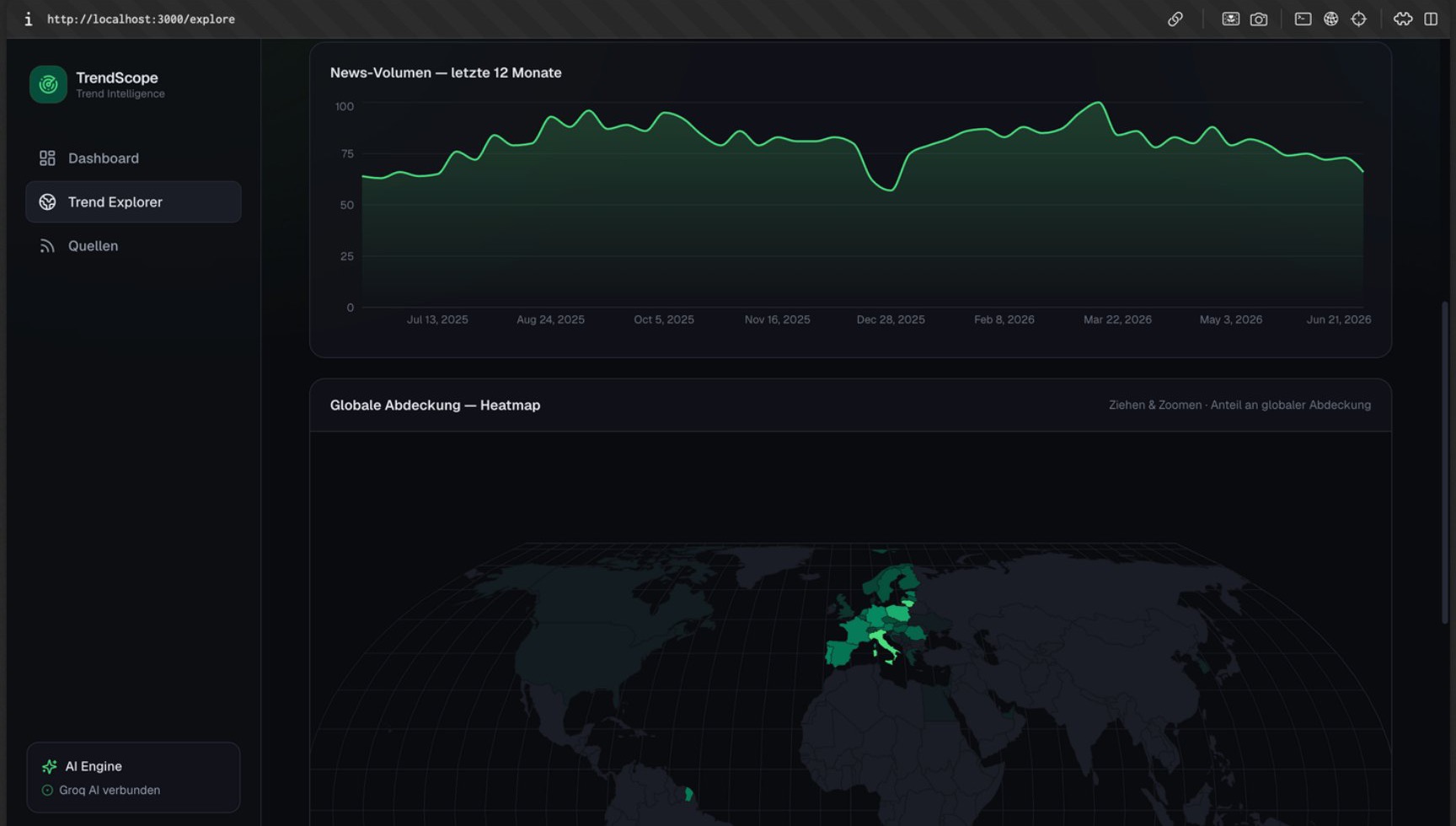
Task: Click the localhost:3000/explore address field
Action: pos(141,19)
